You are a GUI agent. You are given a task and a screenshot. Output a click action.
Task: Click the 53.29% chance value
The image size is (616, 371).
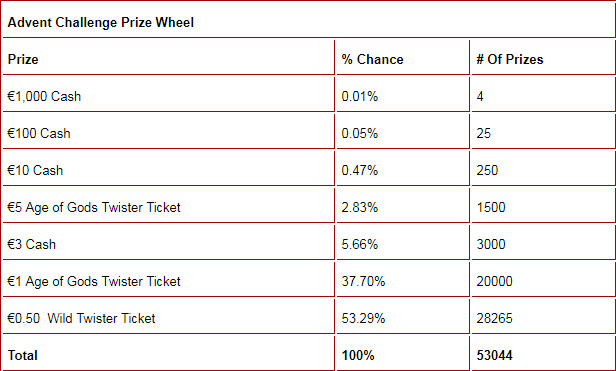pyautogui.click(x=363, y=318)
